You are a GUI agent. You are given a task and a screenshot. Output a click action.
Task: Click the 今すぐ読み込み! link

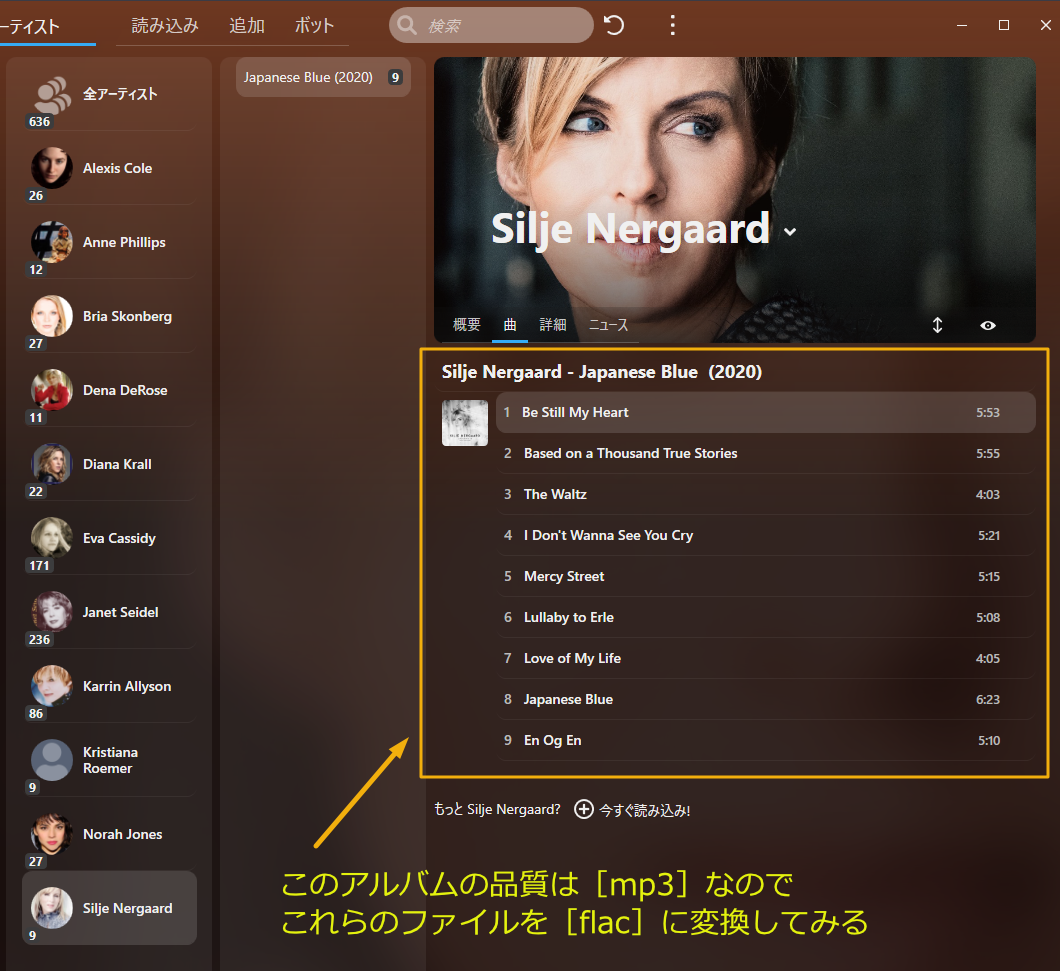(x=645, y=810)
